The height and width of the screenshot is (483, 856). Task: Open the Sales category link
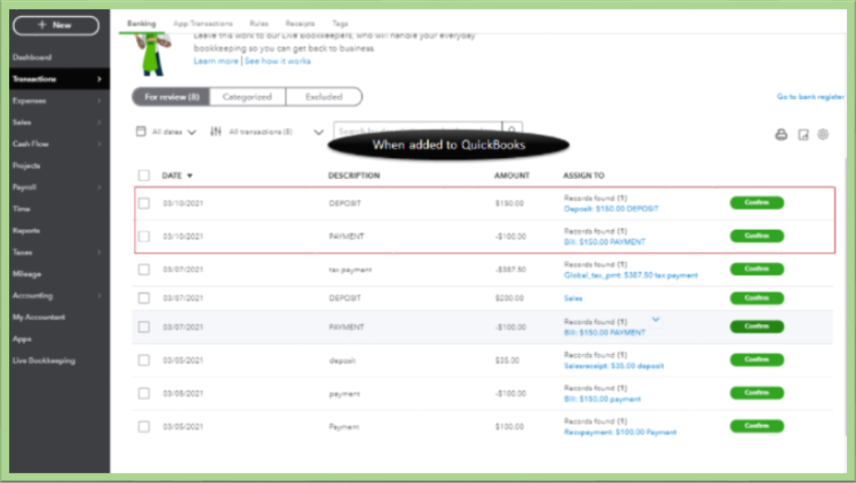pyautogui.click(x=573, y=299)
